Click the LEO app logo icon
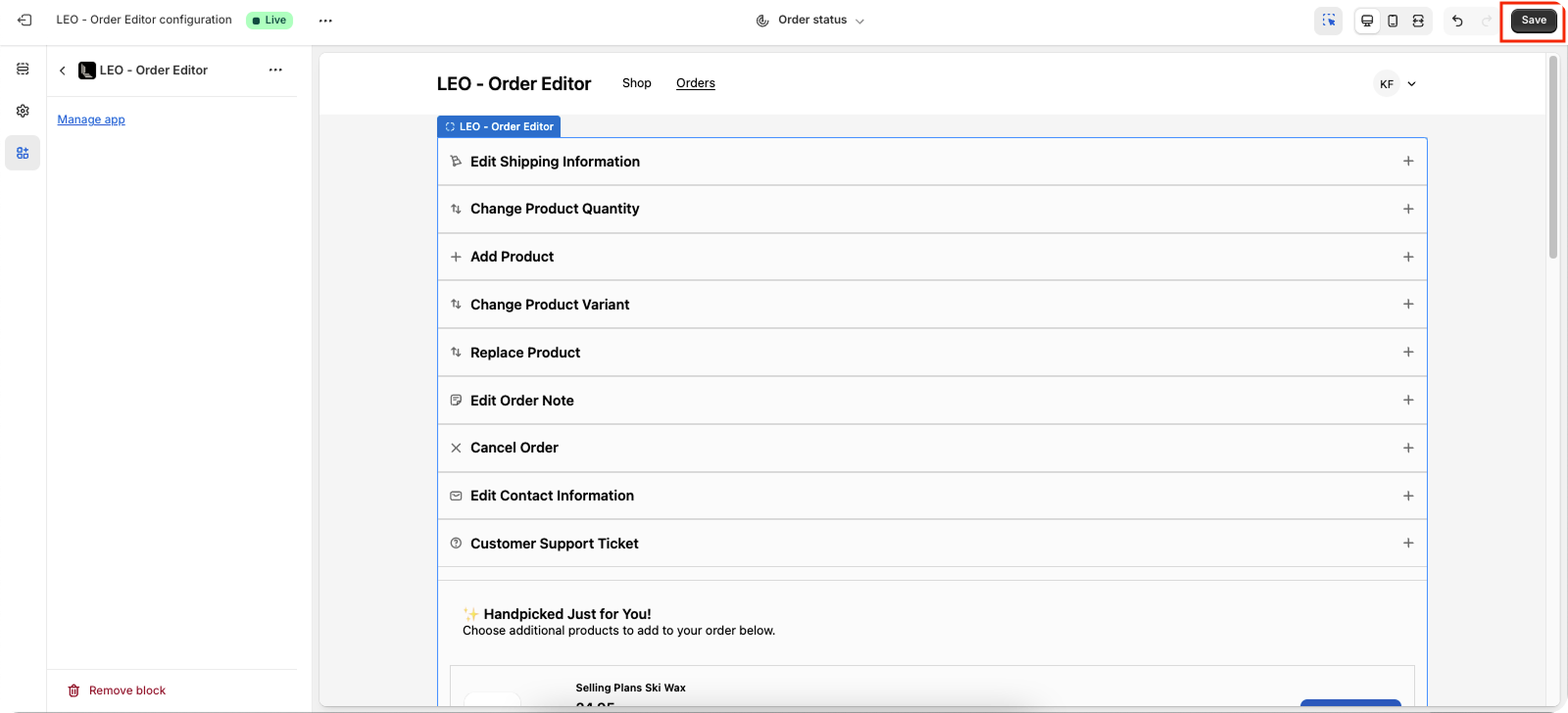 point(87,71)
